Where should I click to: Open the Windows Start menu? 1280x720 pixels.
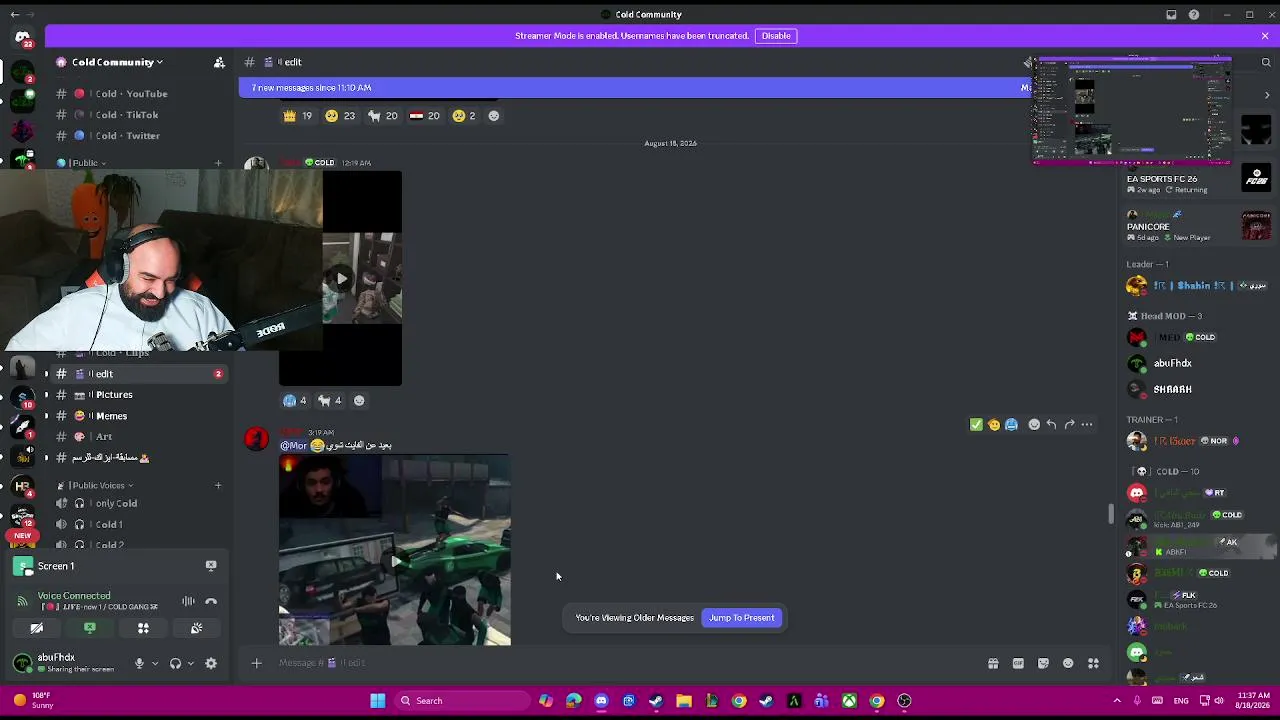(378, 701)
